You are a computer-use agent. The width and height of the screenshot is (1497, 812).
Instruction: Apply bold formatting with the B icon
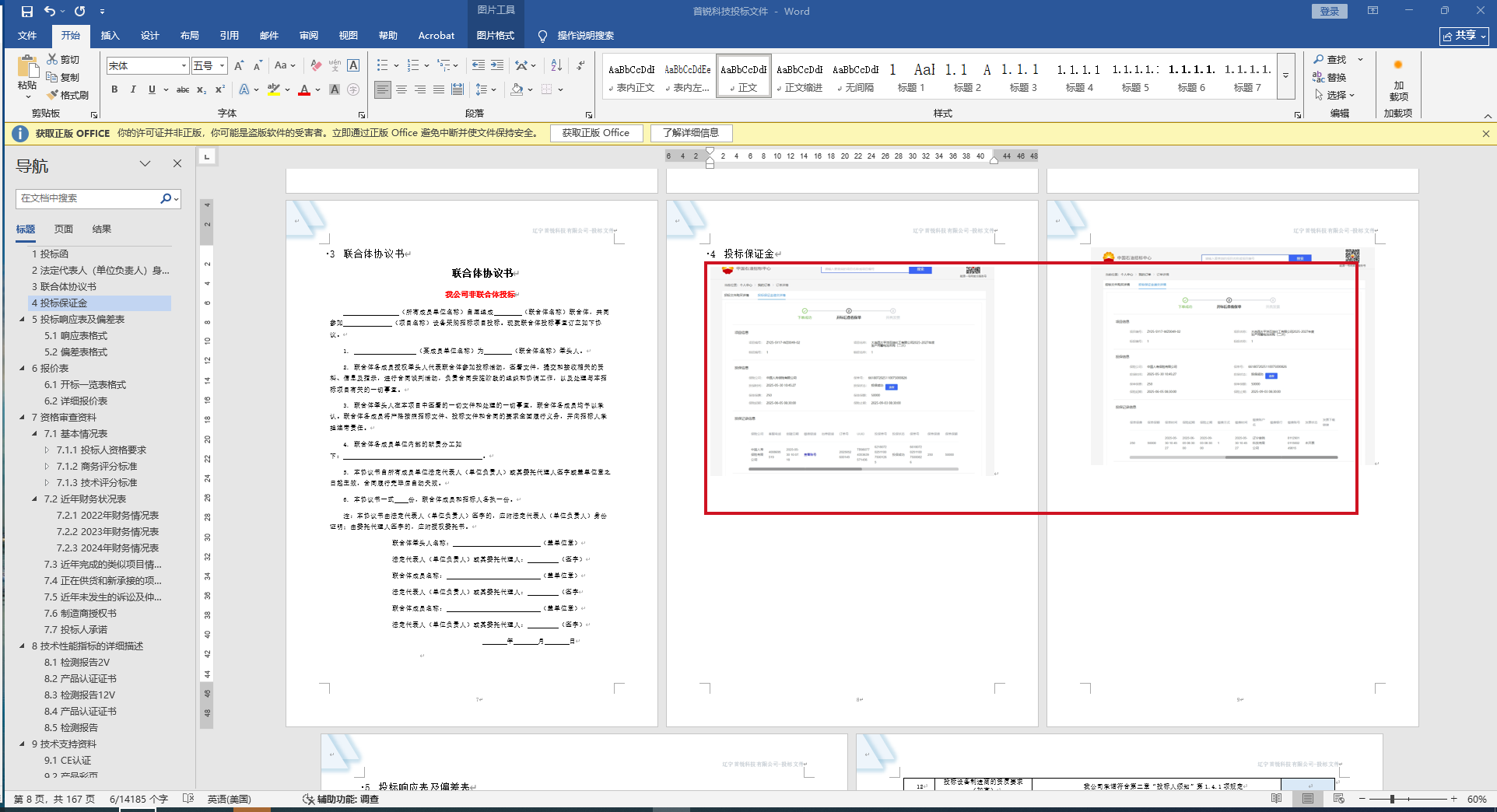(114, 89)
